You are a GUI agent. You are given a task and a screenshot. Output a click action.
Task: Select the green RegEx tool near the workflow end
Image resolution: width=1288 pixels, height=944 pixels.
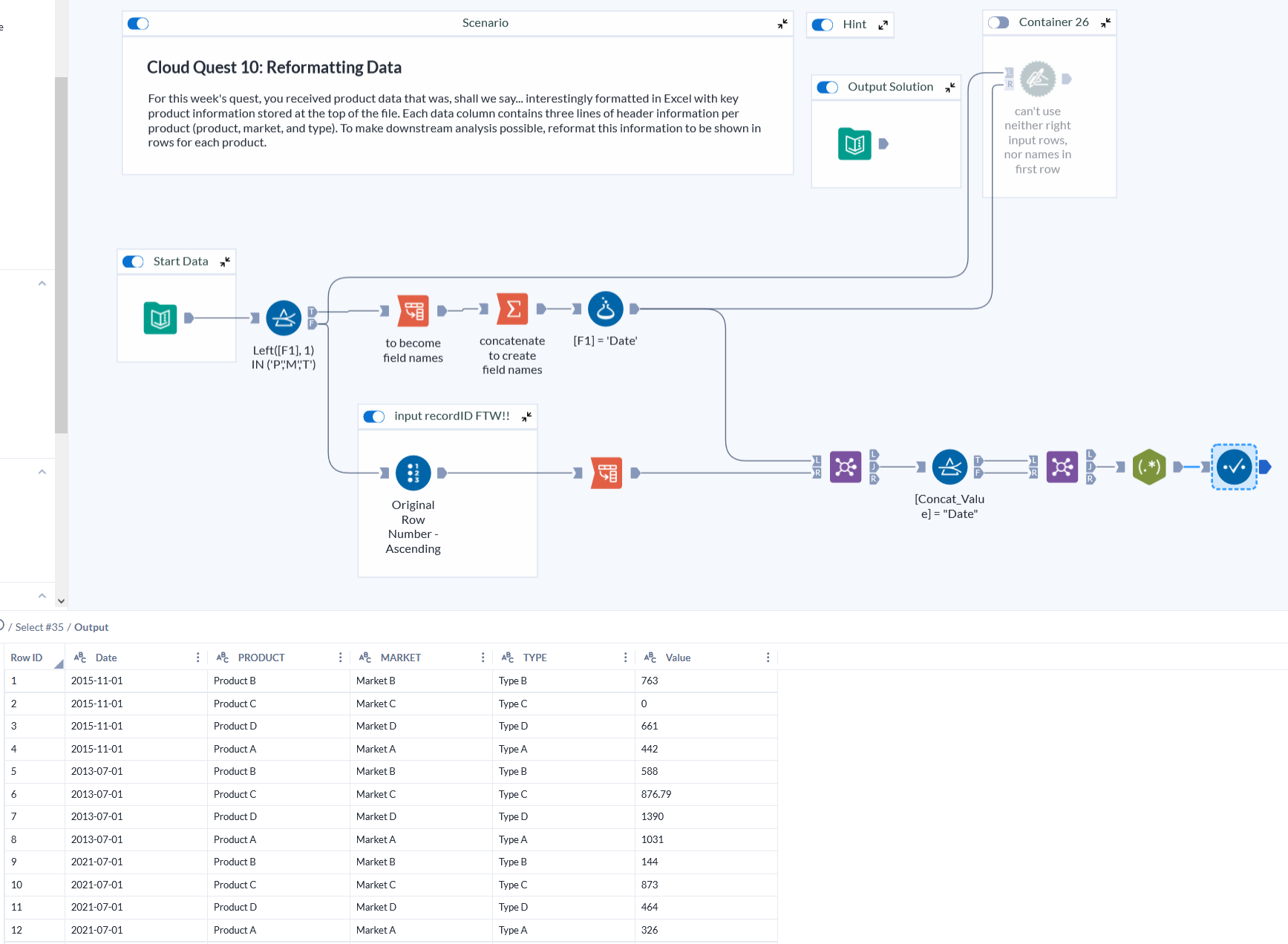tap(1149, 466)
